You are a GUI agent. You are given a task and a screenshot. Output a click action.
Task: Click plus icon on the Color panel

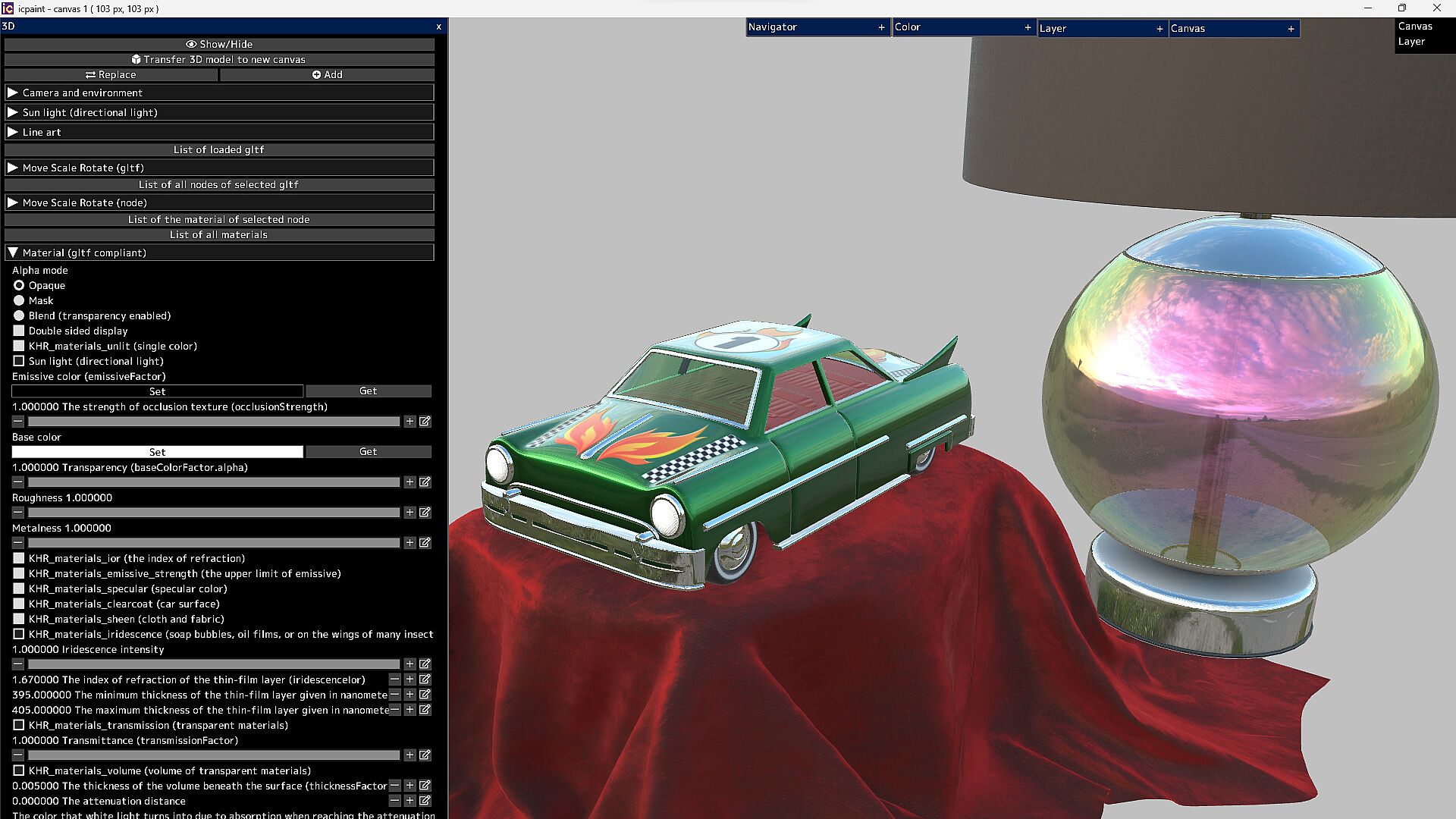coord(1028,27)
